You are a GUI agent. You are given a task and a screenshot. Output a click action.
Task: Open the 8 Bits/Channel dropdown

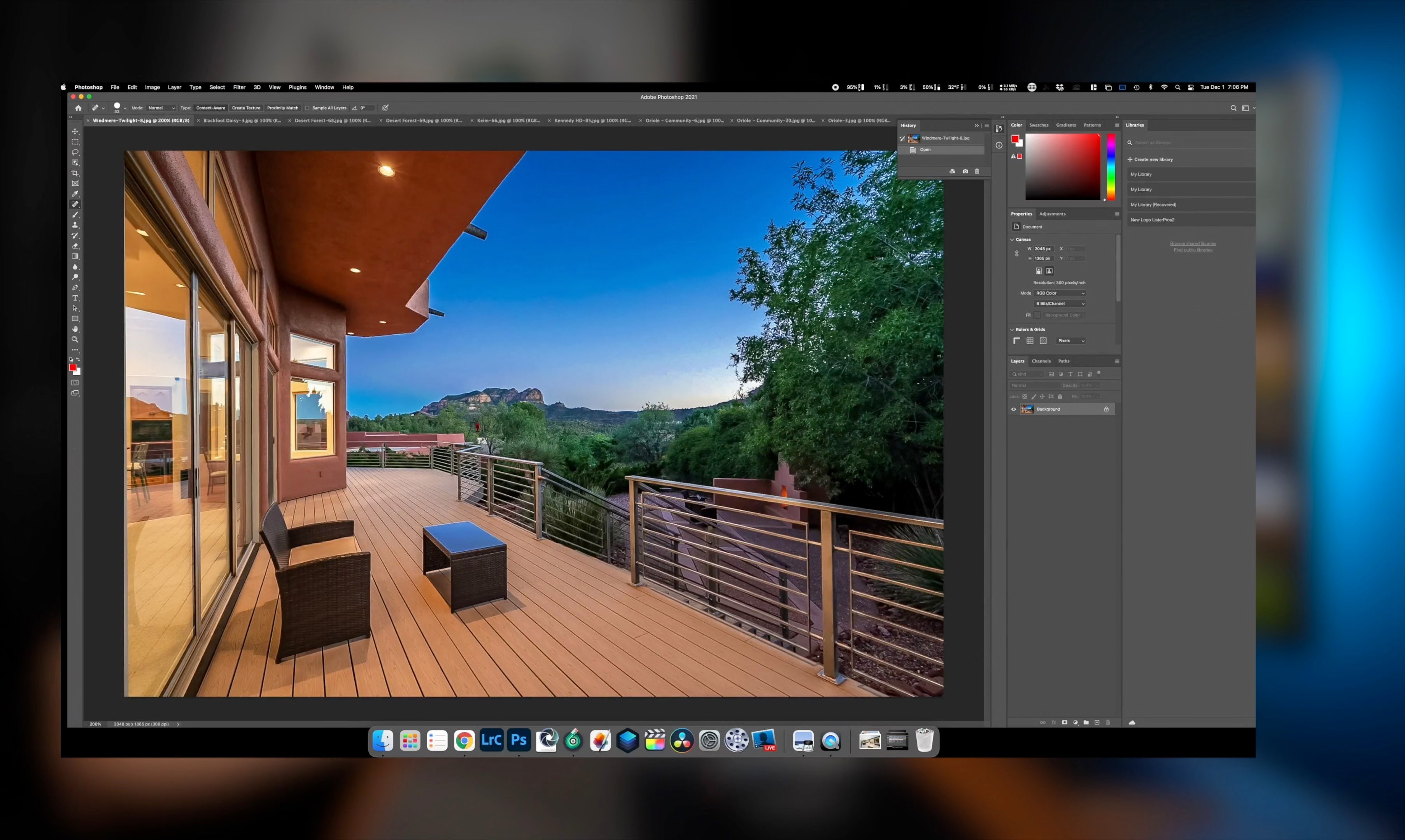[x=1060, y=304]
